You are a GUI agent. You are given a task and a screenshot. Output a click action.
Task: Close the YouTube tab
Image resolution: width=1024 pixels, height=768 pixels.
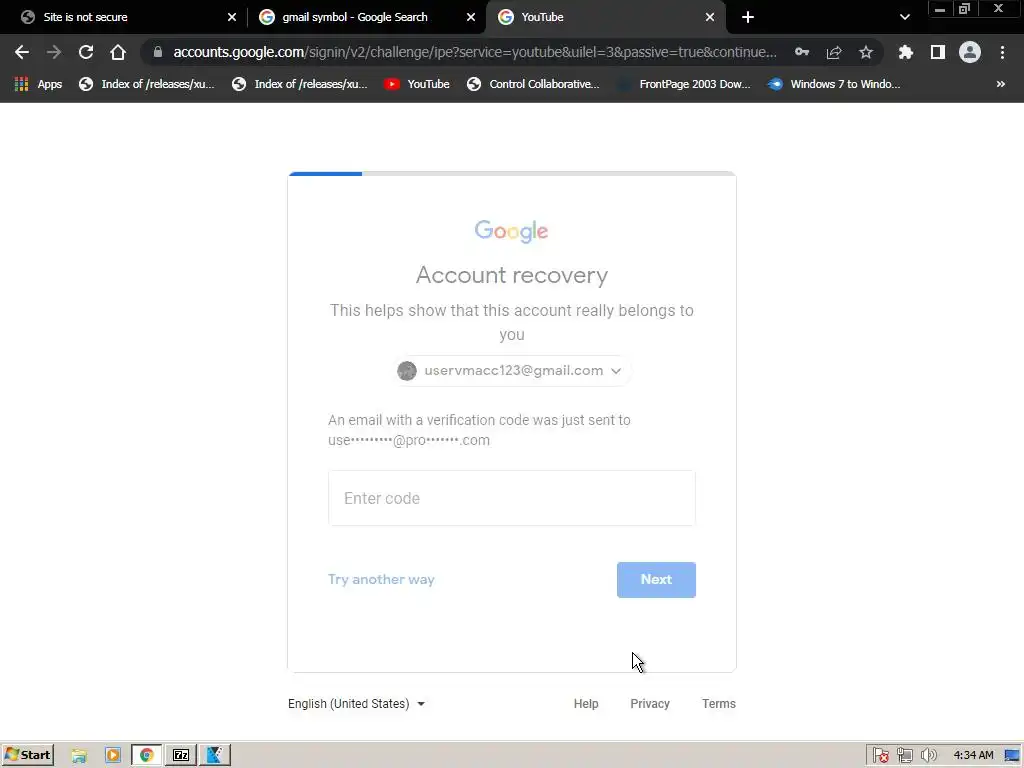point(710,17)
